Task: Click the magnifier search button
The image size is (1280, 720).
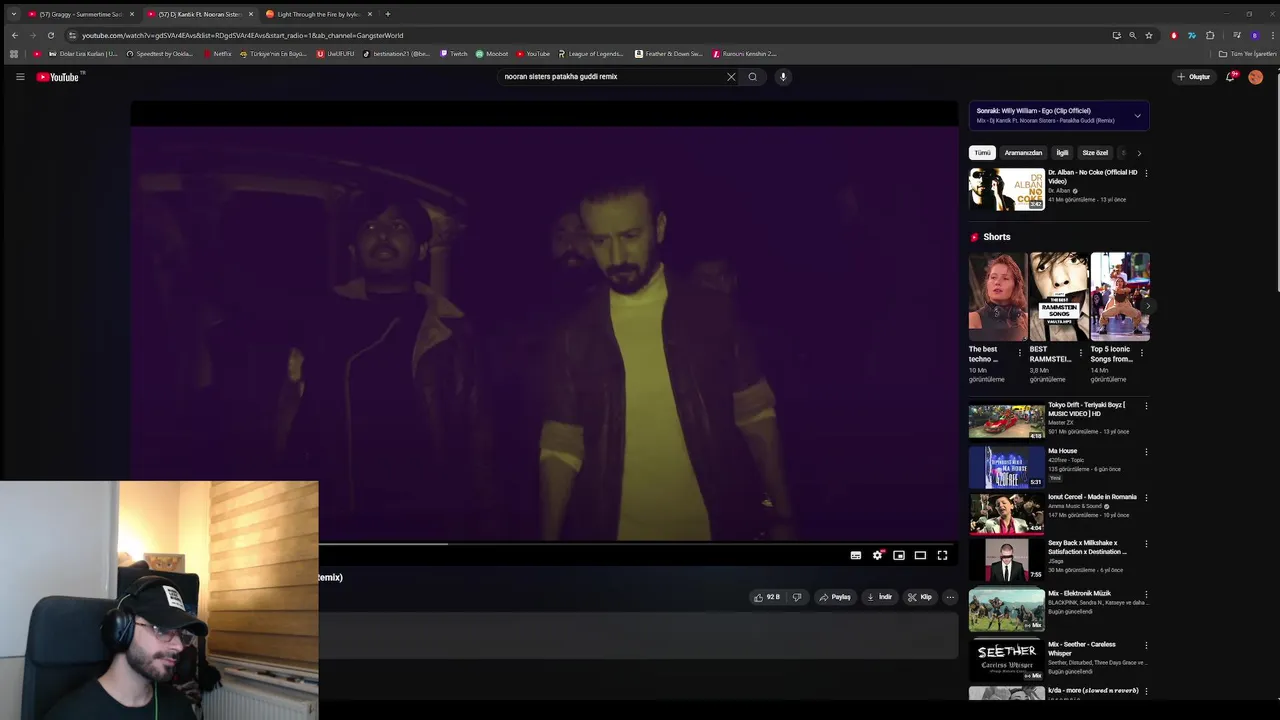Action: pyautogui.click(x=753, y=77)
